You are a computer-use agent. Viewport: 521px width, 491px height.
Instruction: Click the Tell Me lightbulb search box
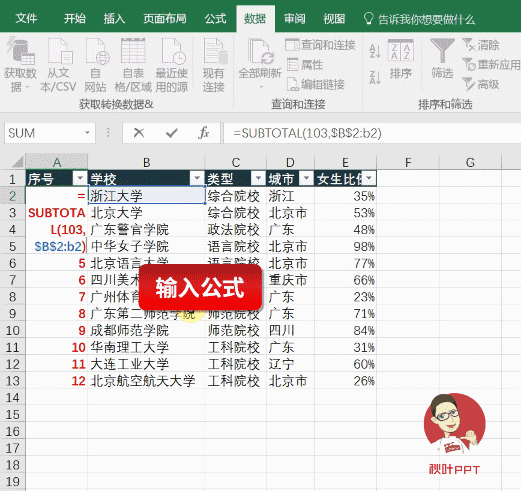pyautogui.click(x=419, y=19)
